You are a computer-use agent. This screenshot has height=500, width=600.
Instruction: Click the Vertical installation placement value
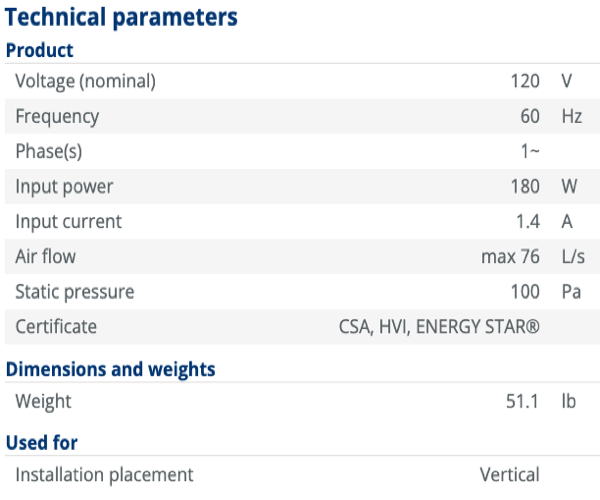[510, 475]
